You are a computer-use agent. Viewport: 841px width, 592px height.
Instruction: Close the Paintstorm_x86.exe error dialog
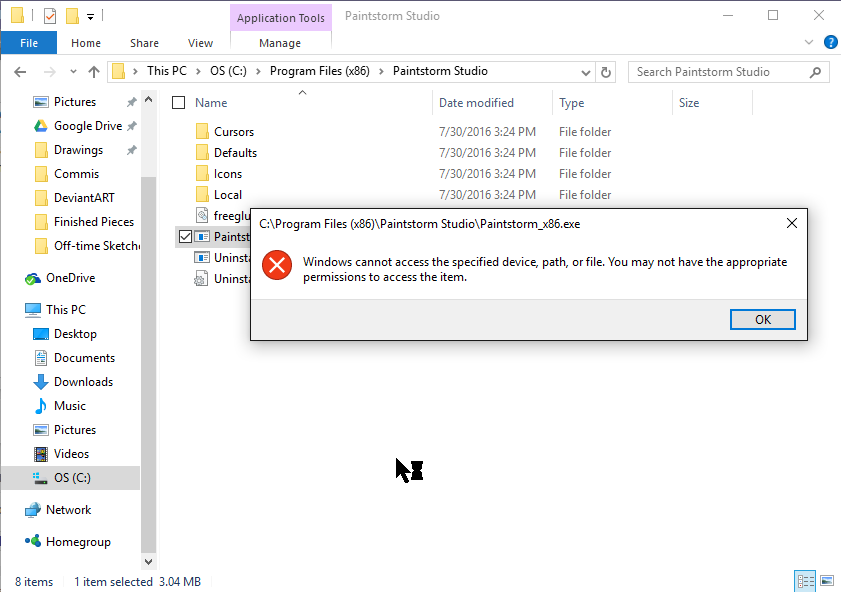[x=792, y=223]
